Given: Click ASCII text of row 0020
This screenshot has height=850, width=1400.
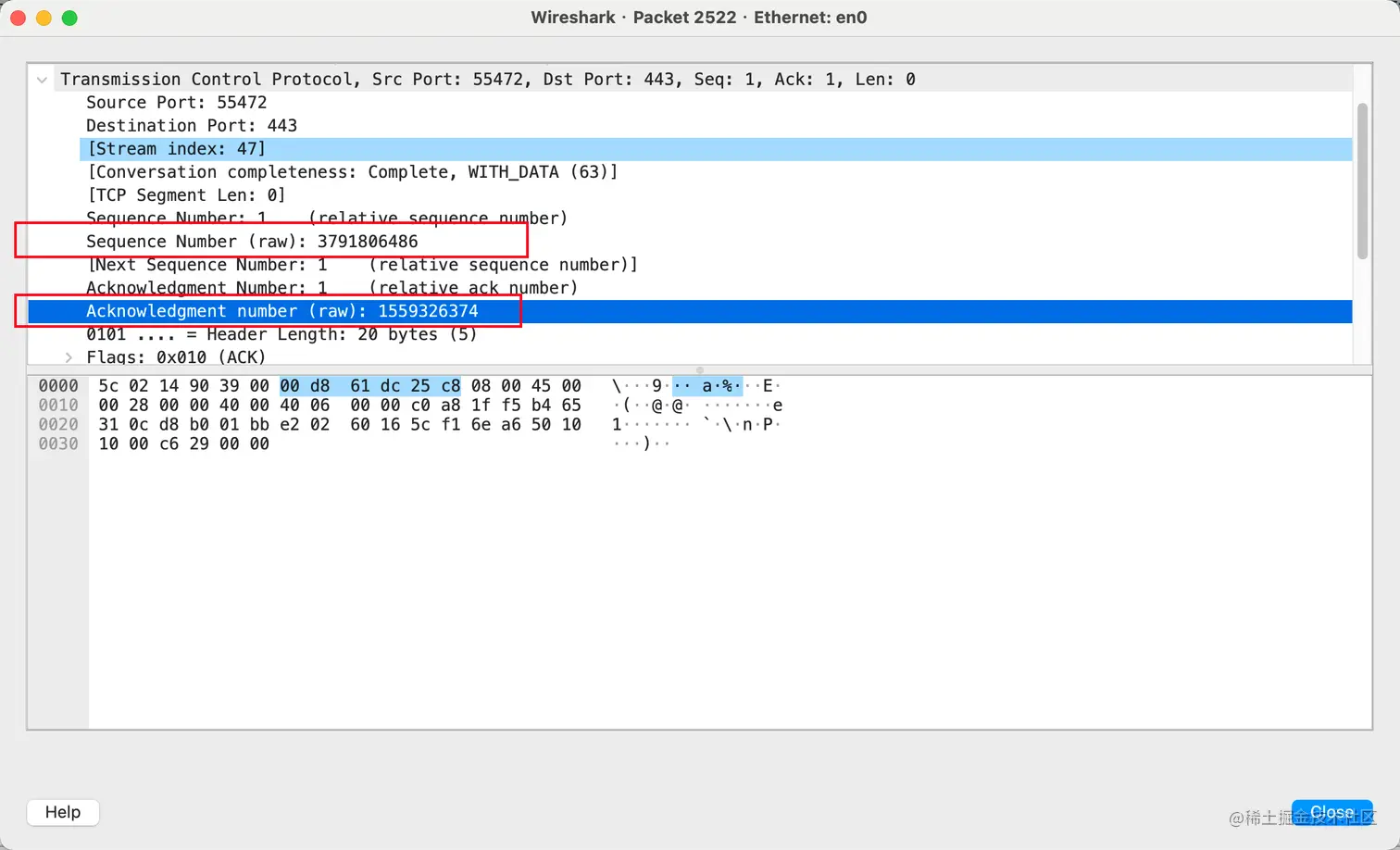Looking at the screenshot, I should point(696,425).
